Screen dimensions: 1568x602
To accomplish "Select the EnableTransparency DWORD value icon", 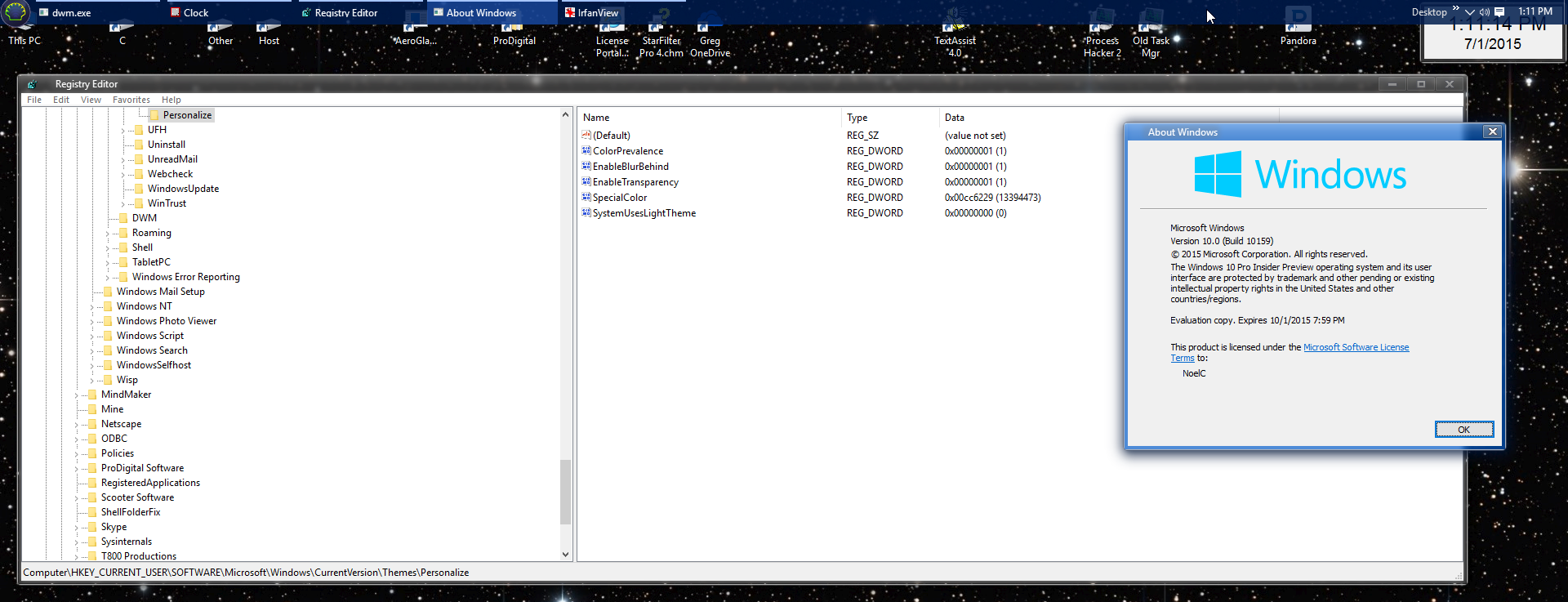I will [586, 182].
